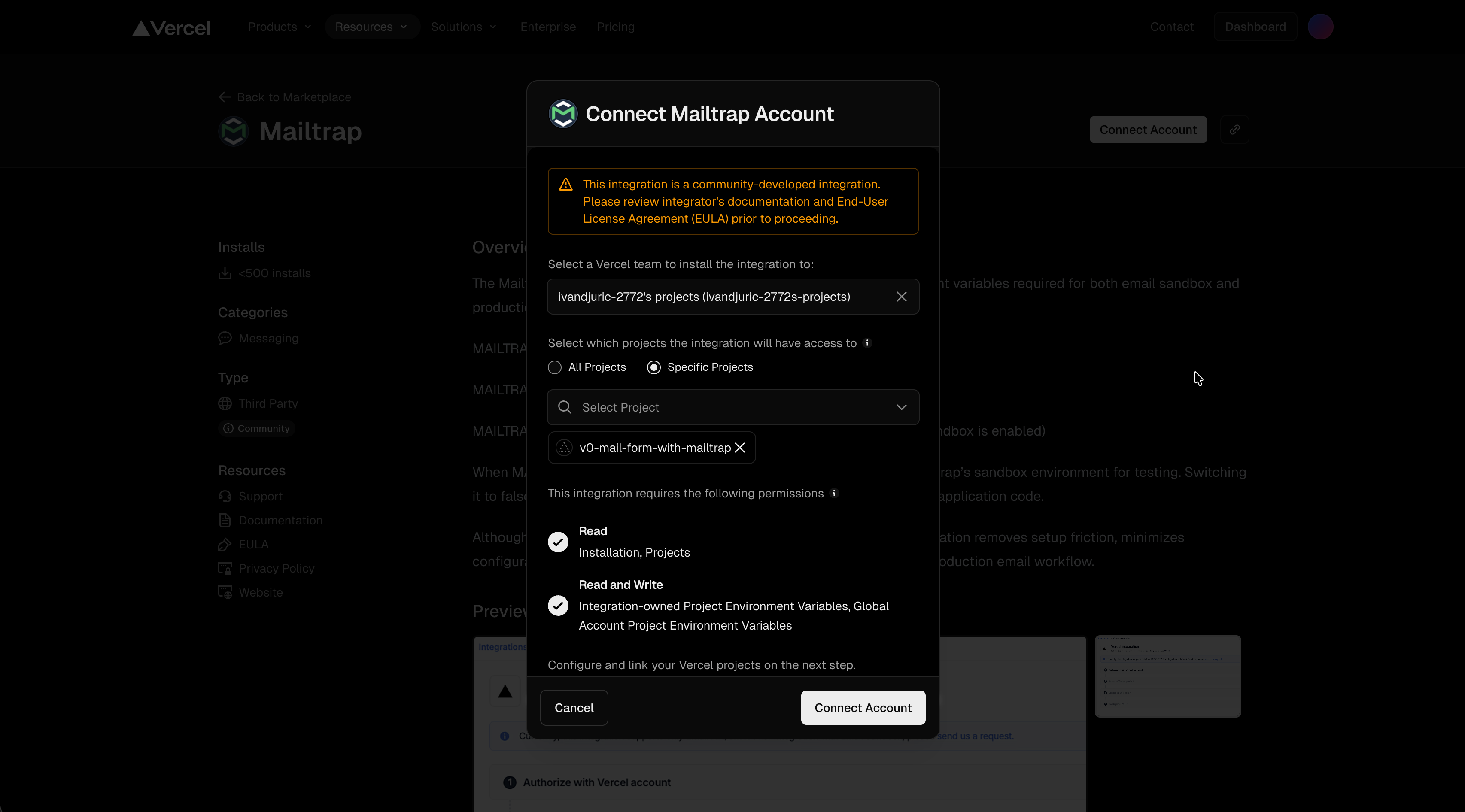Click the copy link icon button

1234,130
